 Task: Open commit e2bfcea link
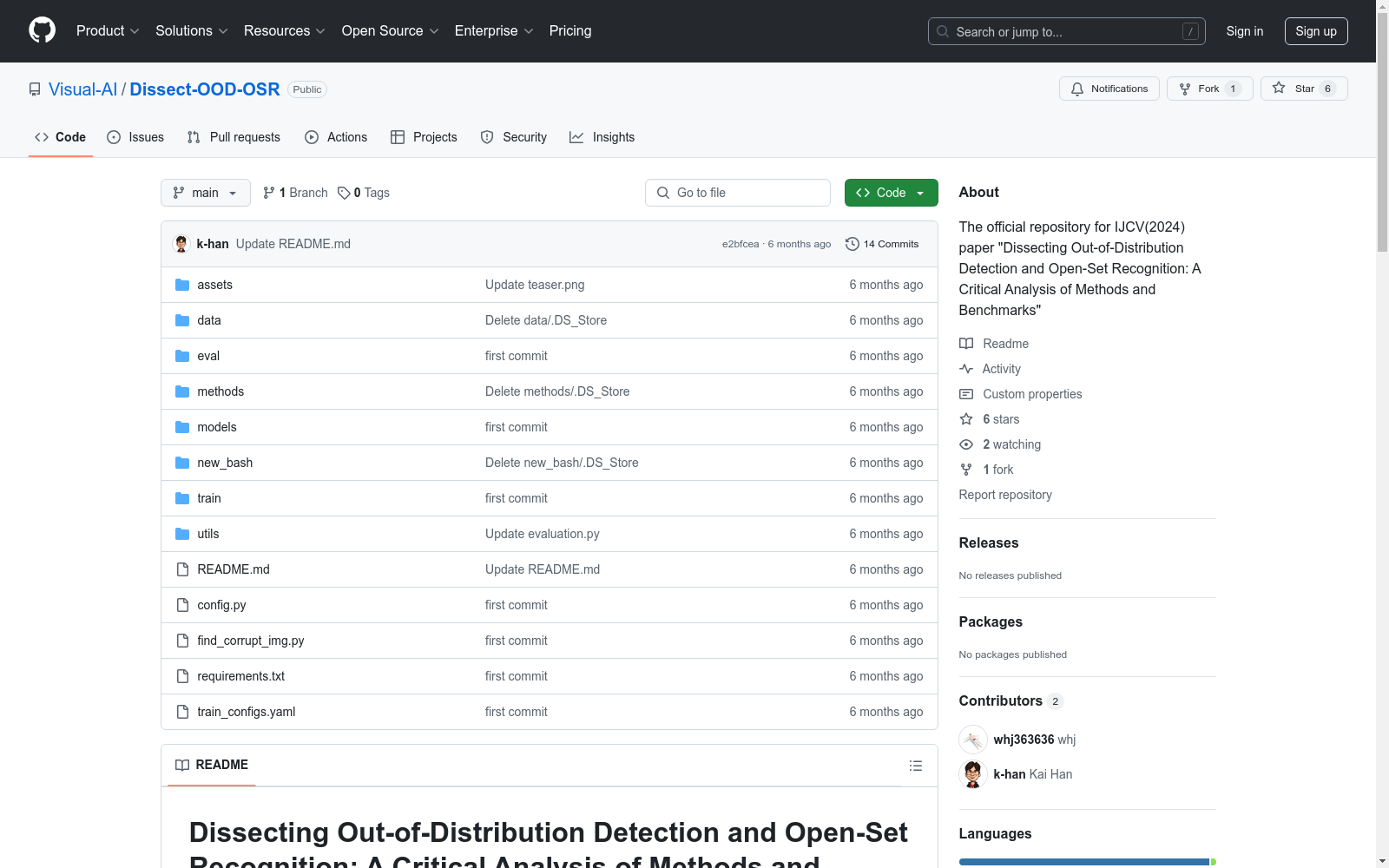pyautogui.click(x=741, y=244)
